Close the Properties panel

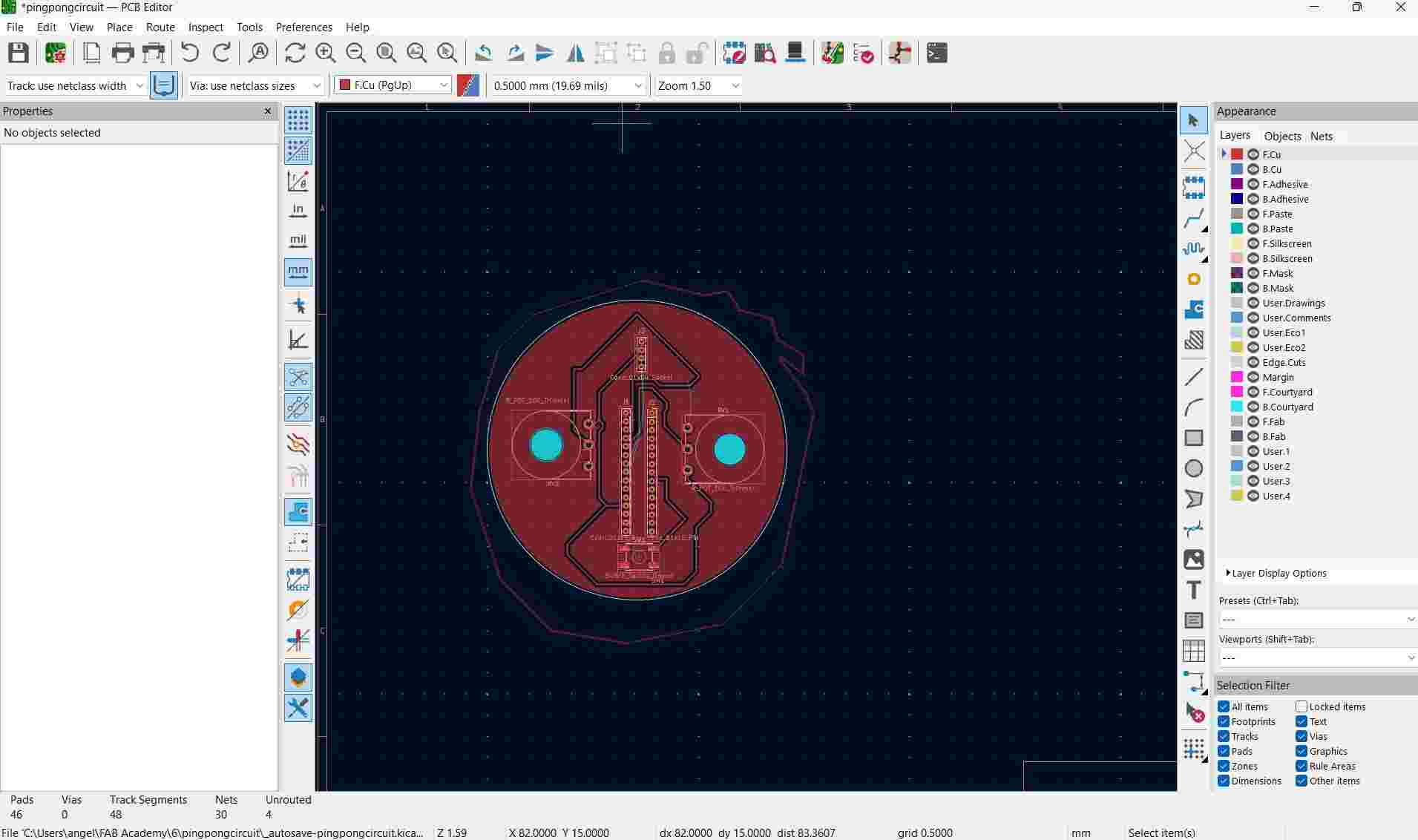267,111
